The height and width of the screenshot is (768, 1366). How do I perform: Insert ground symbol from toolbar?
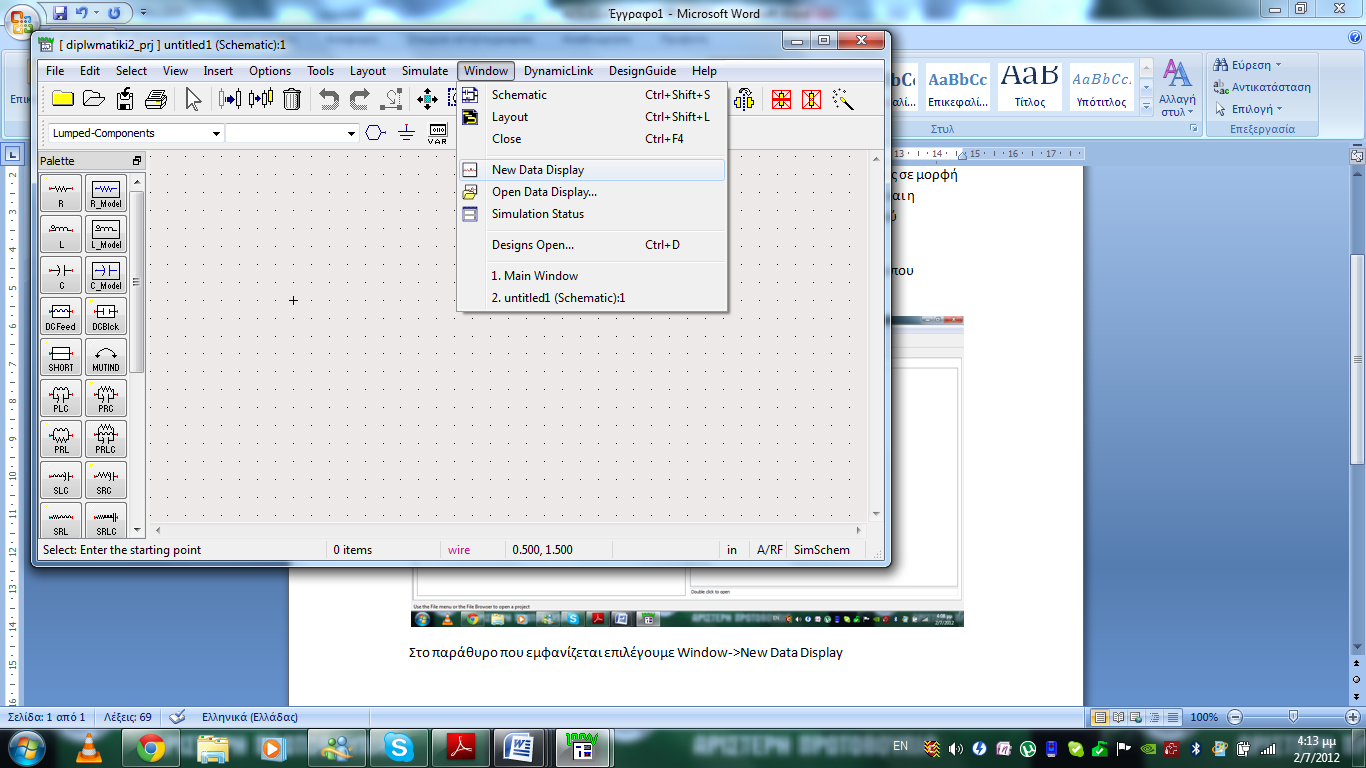coord(406,133)
